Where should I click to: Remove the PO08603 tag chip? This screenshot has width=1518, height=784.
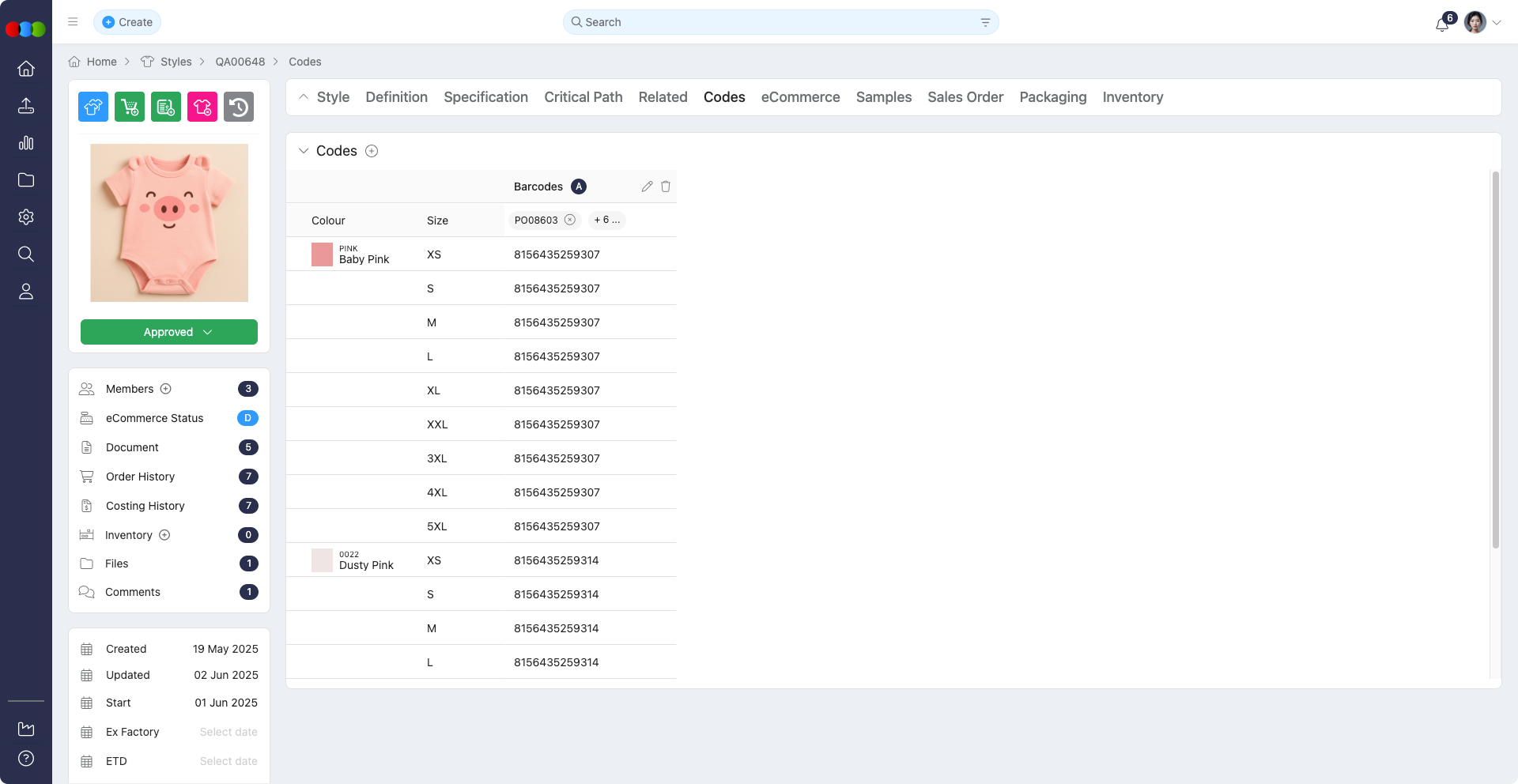570,220
